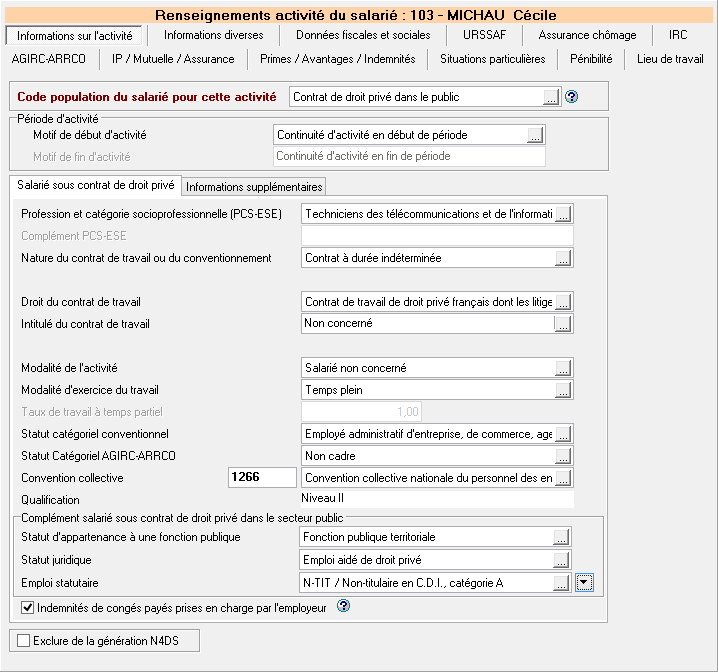Open Convention collective selection list

(563, 478)
